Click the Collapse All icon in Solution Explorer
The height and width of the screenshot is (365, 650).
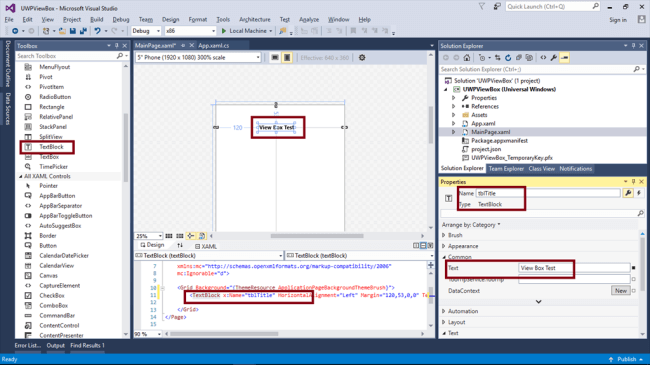click(x=519, y=58)
